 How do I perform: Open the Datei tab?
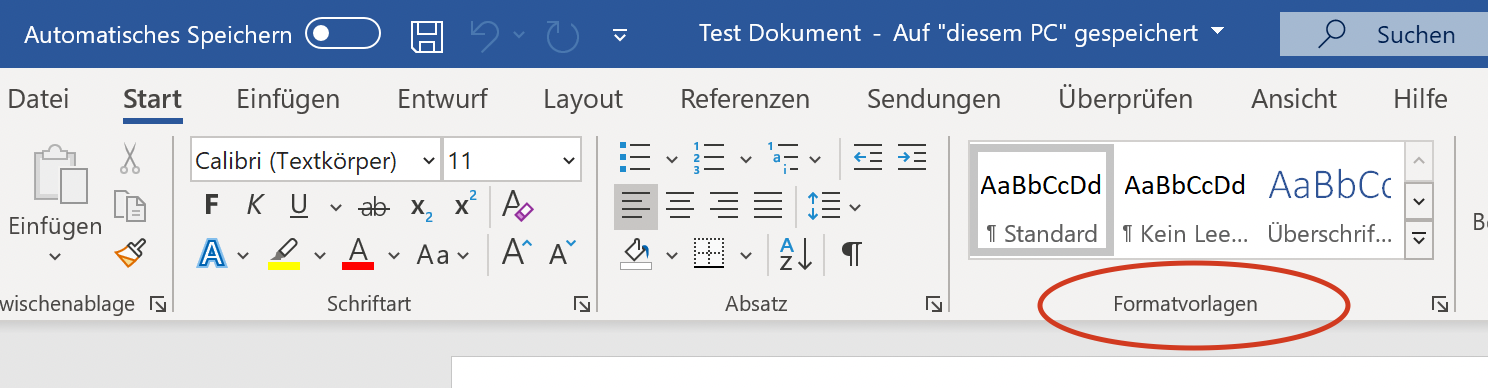38,99
